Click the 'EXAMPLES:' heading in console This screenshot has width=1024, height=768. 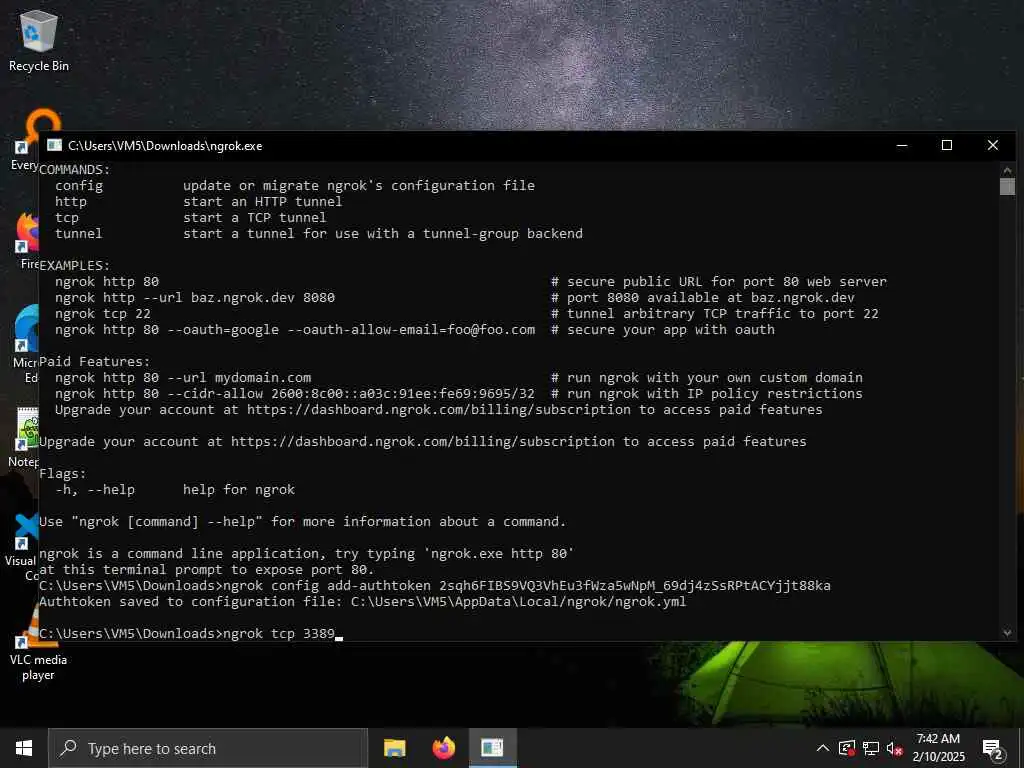point(74,266)
